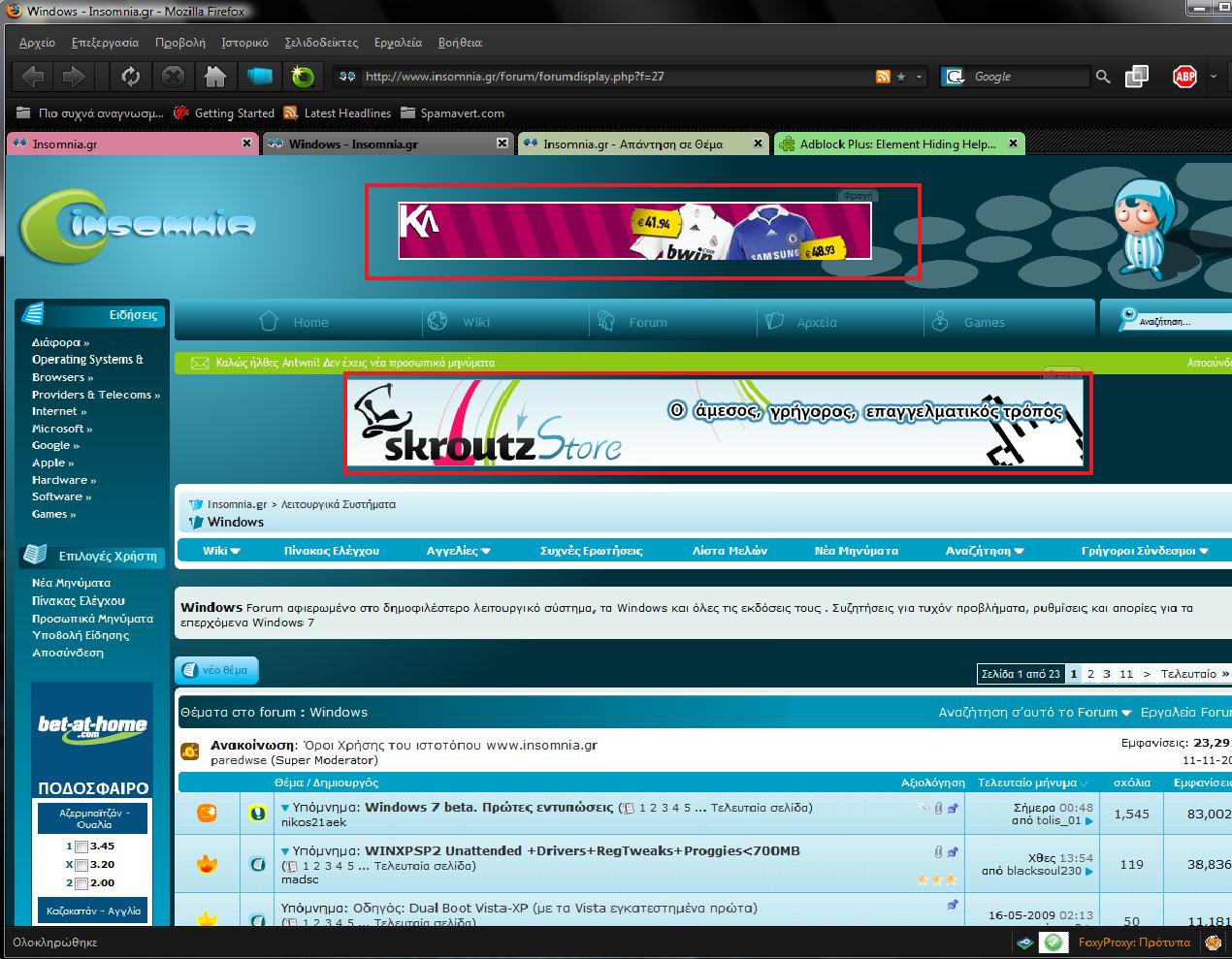
Task: Click paperclip attachment icon in WINXPSP2 row
Action: (938, 851)
